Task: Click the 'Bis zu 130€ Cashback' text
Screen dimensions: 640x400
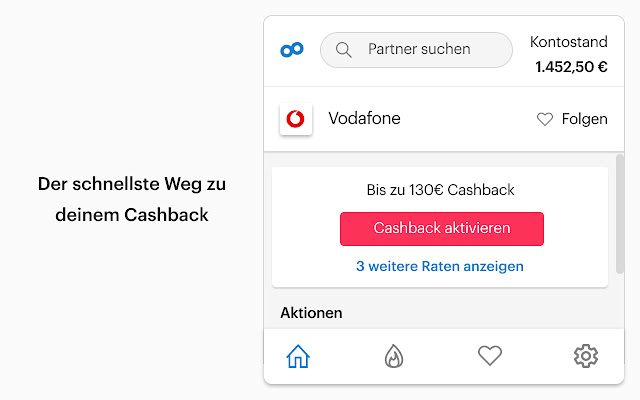Action: 440,190
